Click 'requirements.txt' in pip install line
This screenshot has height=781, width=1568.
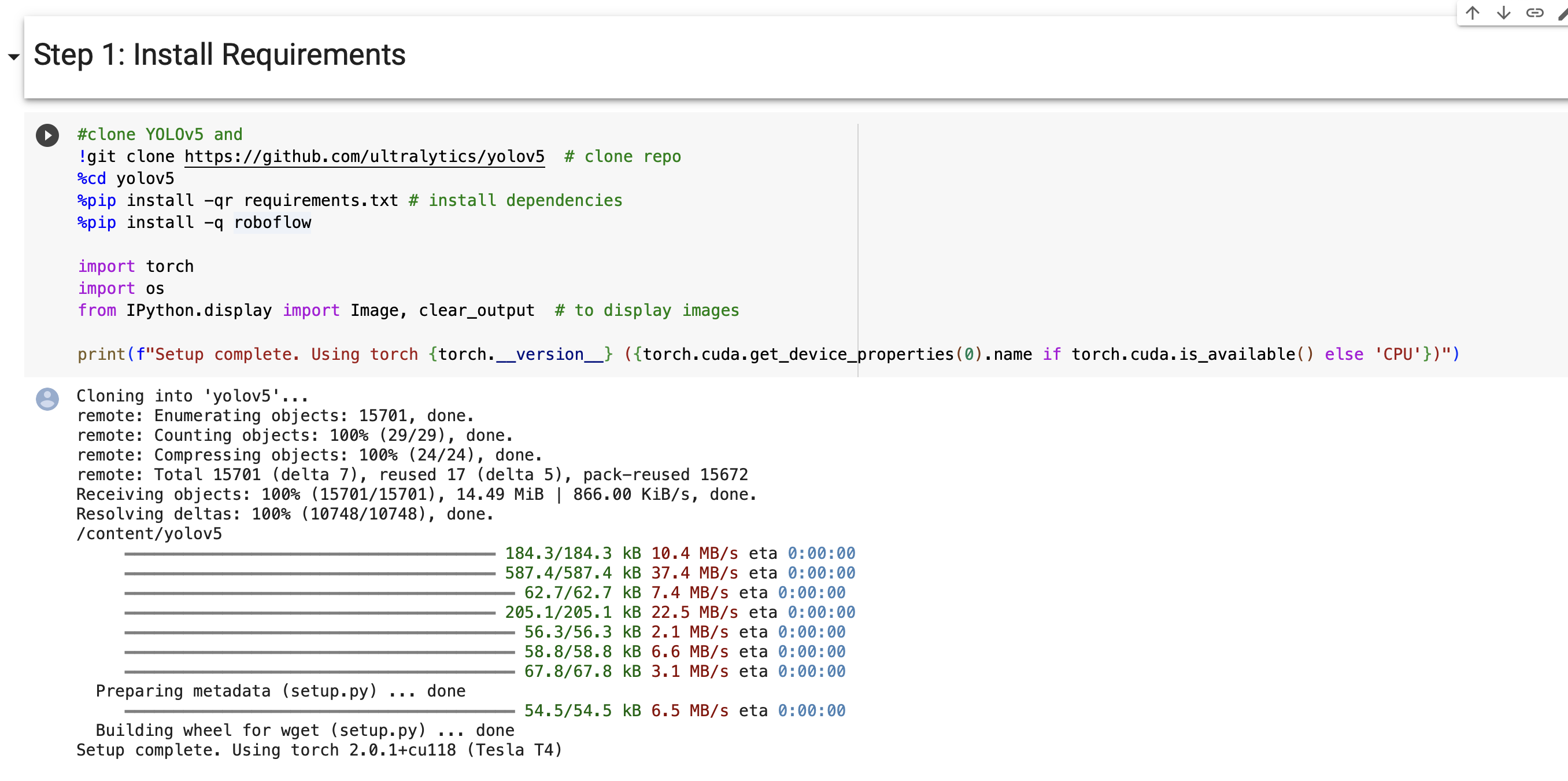[x=321, y=200]
